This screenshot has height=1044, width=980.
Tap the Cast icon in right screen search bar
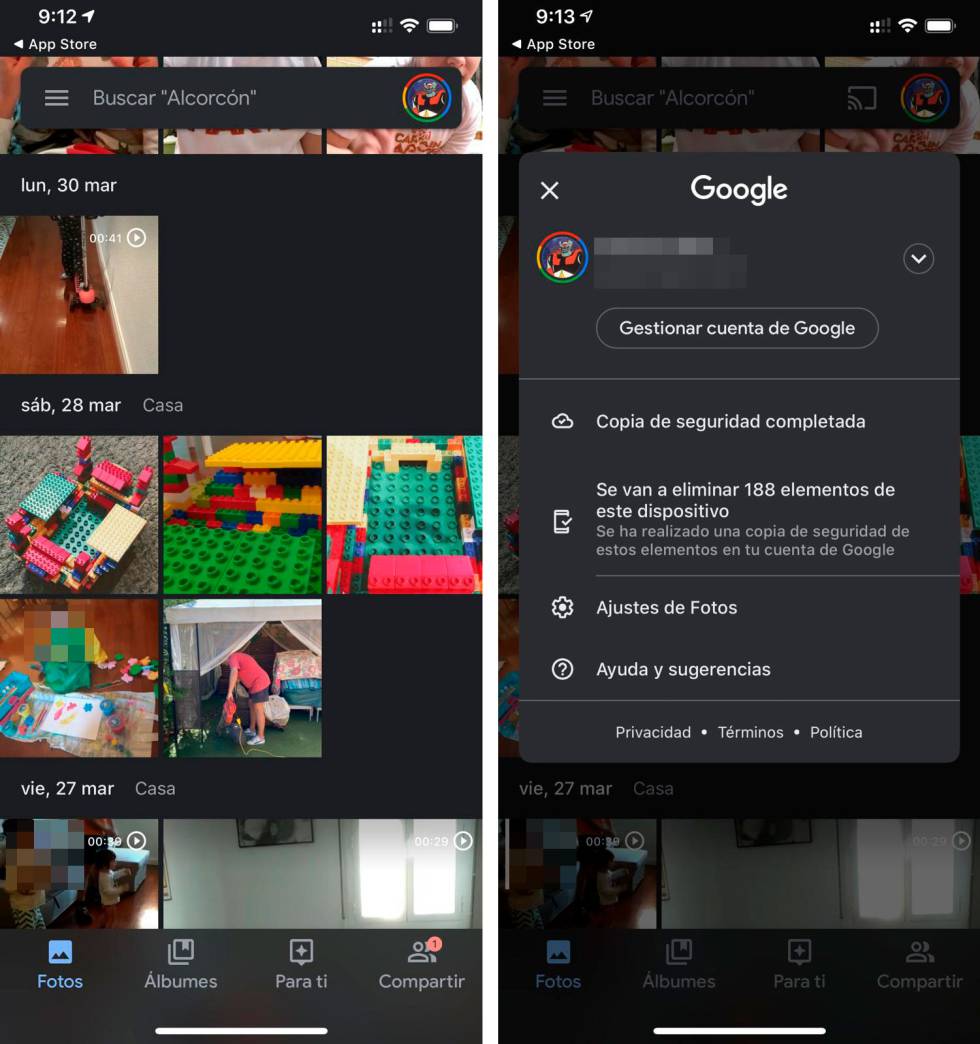click(861, 98)
